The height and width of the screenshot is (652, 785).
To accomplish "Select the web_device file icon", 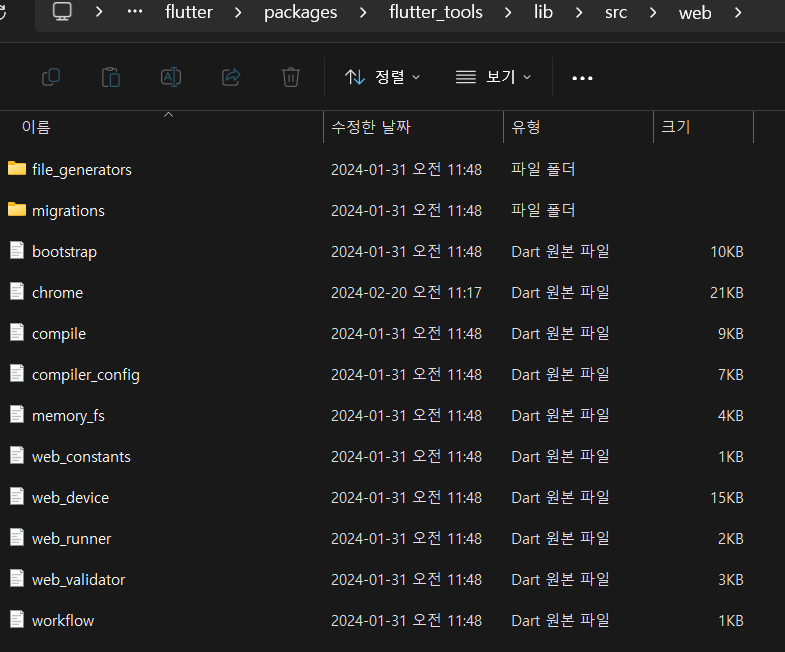I will 17,496.
